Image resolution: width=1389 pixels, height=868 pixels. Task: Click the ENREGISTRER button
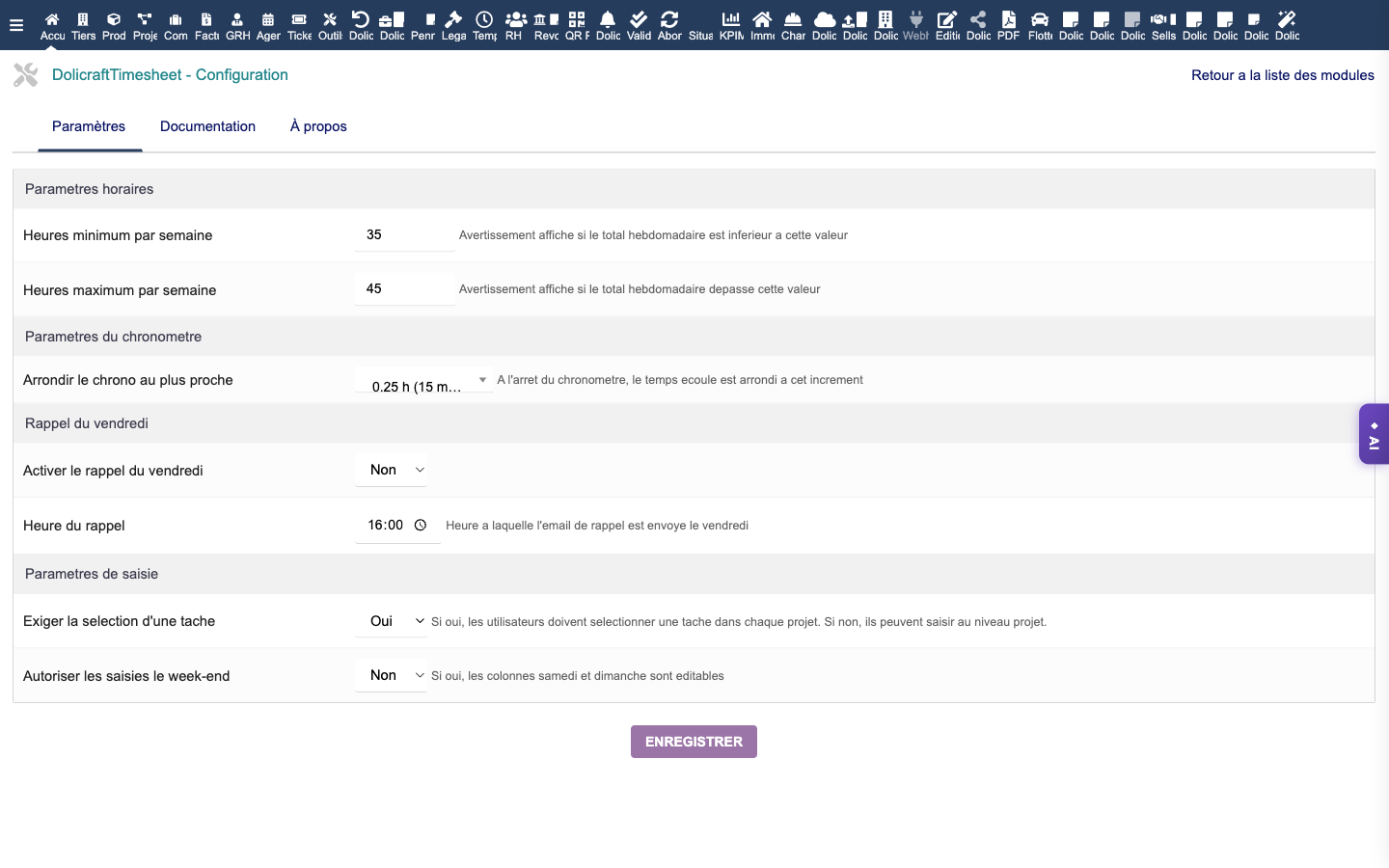point(694,742)
